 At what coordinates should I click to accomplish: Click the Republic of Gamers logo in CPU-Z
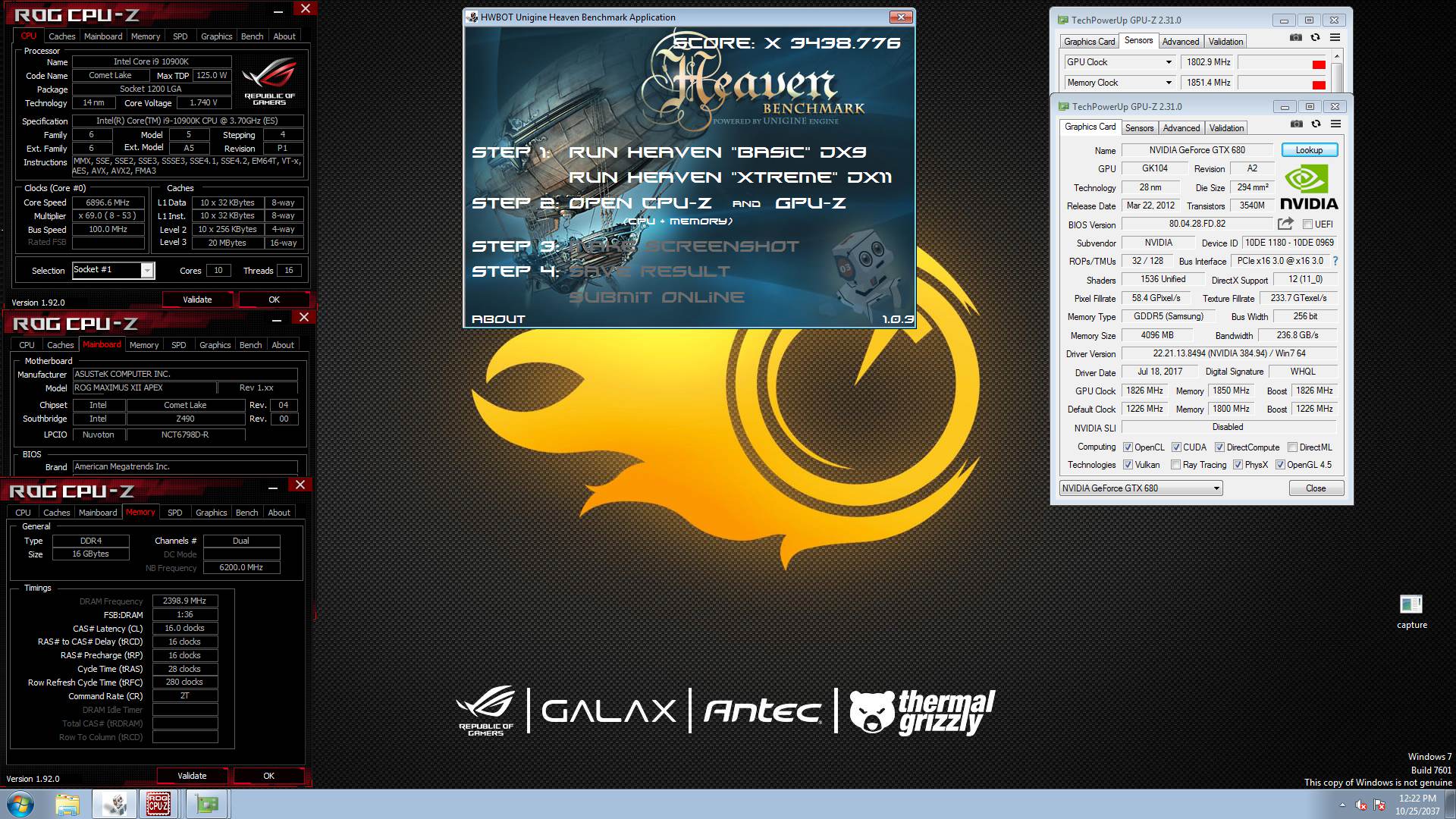[x=269, y=82]
